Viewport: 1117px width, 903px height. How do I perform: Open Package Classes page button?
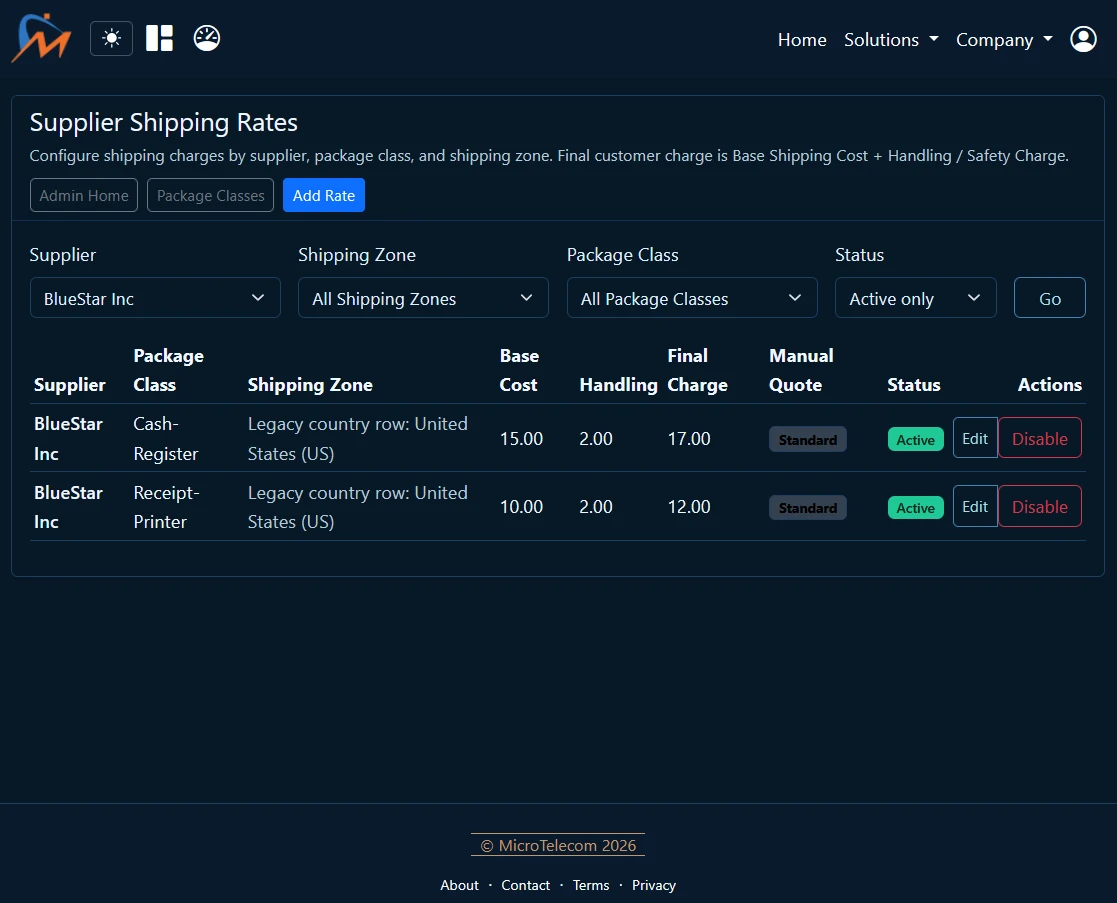(x=210, y=195)
